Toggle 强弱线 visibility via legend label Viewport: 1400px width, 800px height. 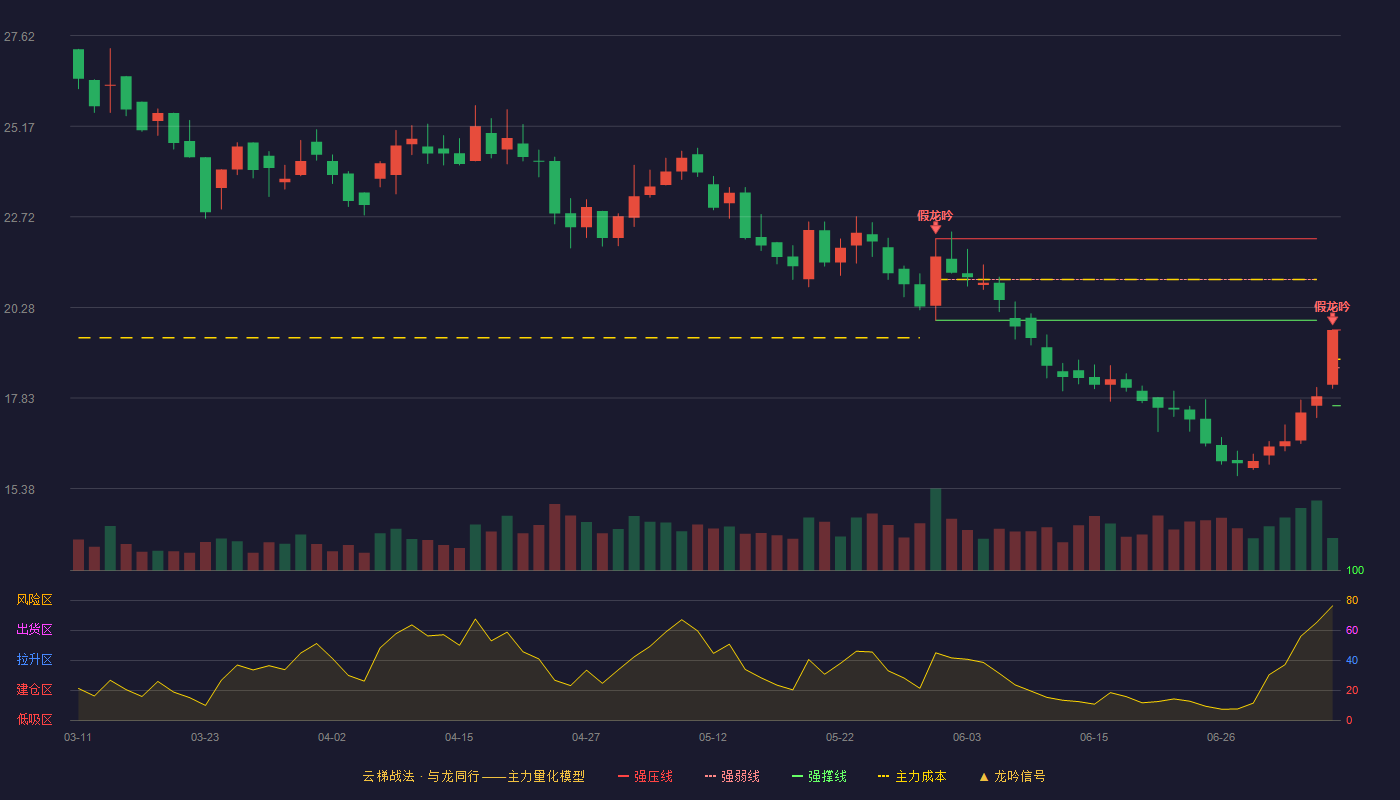(740, 776)
